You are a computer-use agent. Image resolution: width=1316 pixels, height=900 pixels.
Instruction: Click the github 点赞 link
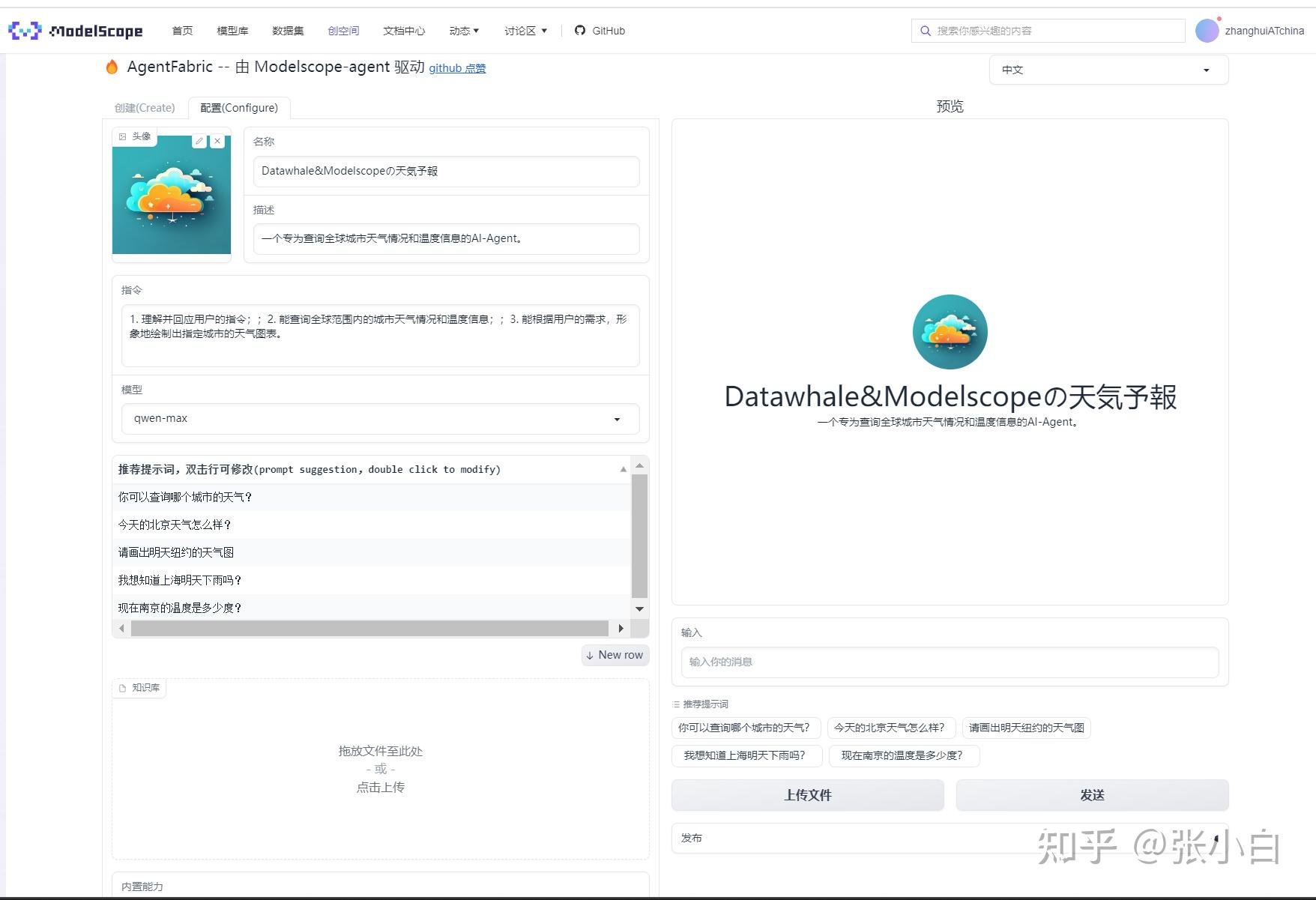[x=457, y=68]
